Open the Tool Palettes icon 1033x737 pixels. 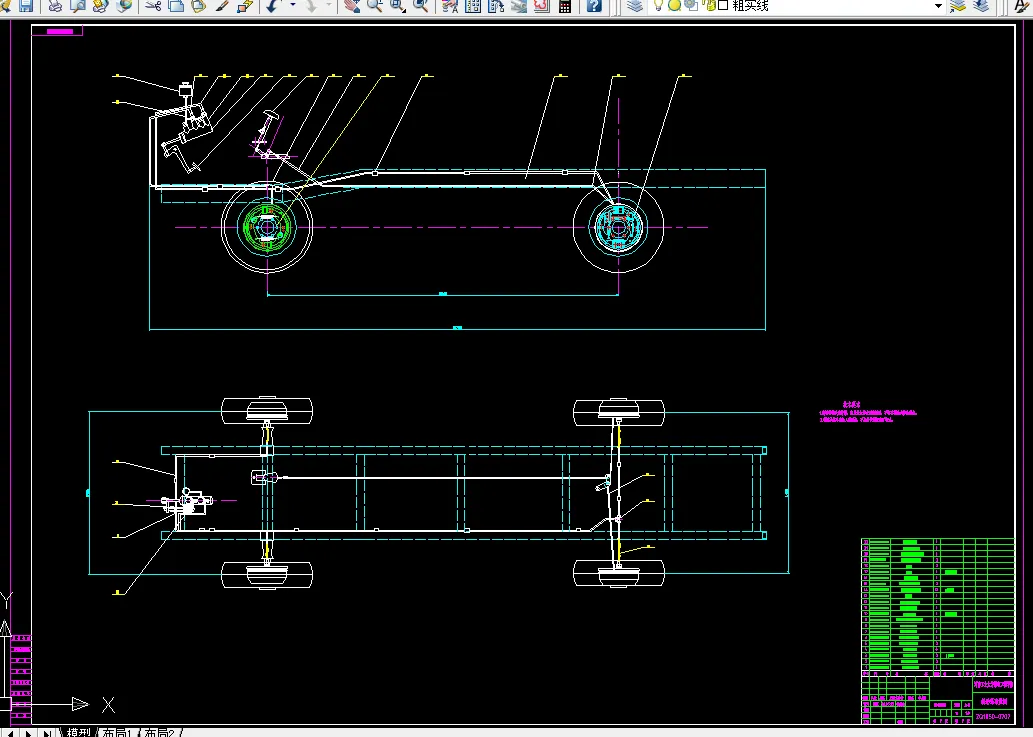point(496,6)
